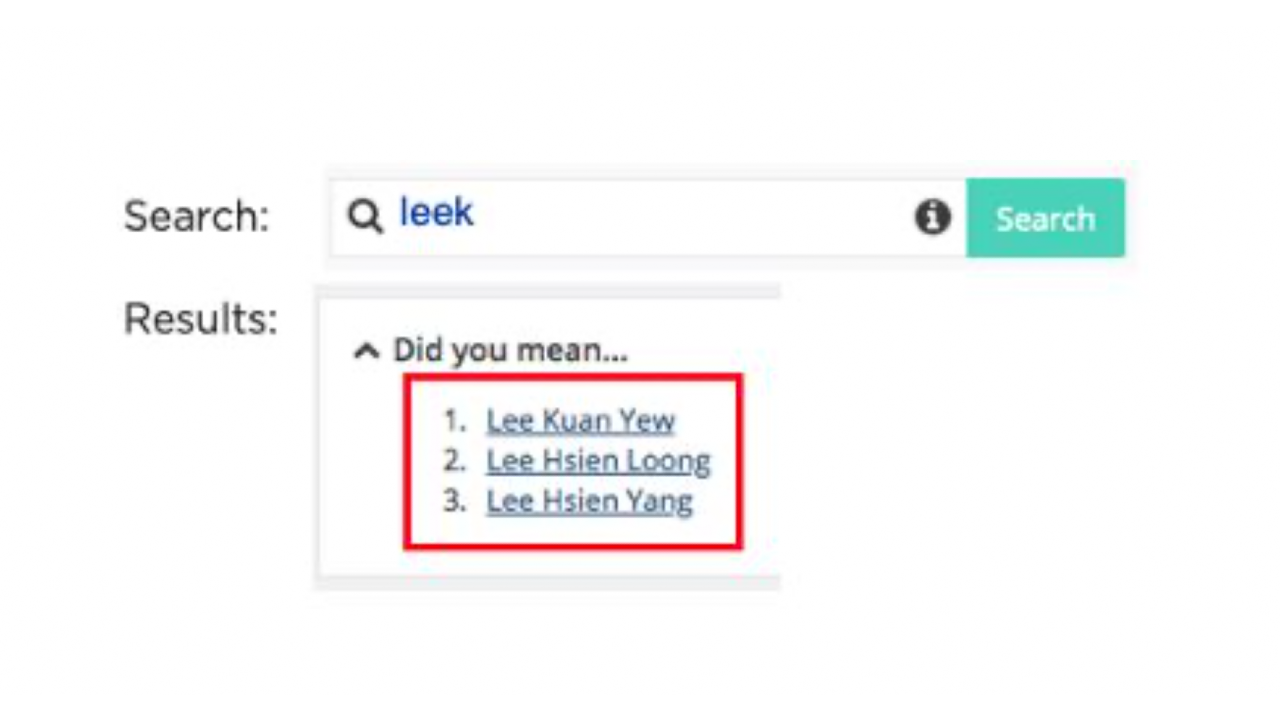1280x720 pixels.
Task: Click the magnifying glass icon in search field
Action: click(365, 216)
